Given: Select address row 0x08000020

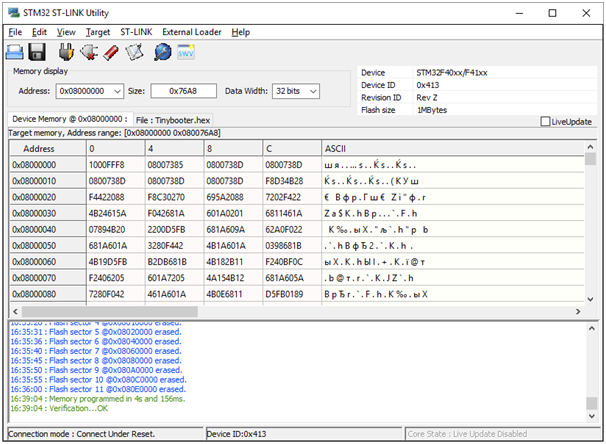Looking at the screenshot, I should click(48, 197).
